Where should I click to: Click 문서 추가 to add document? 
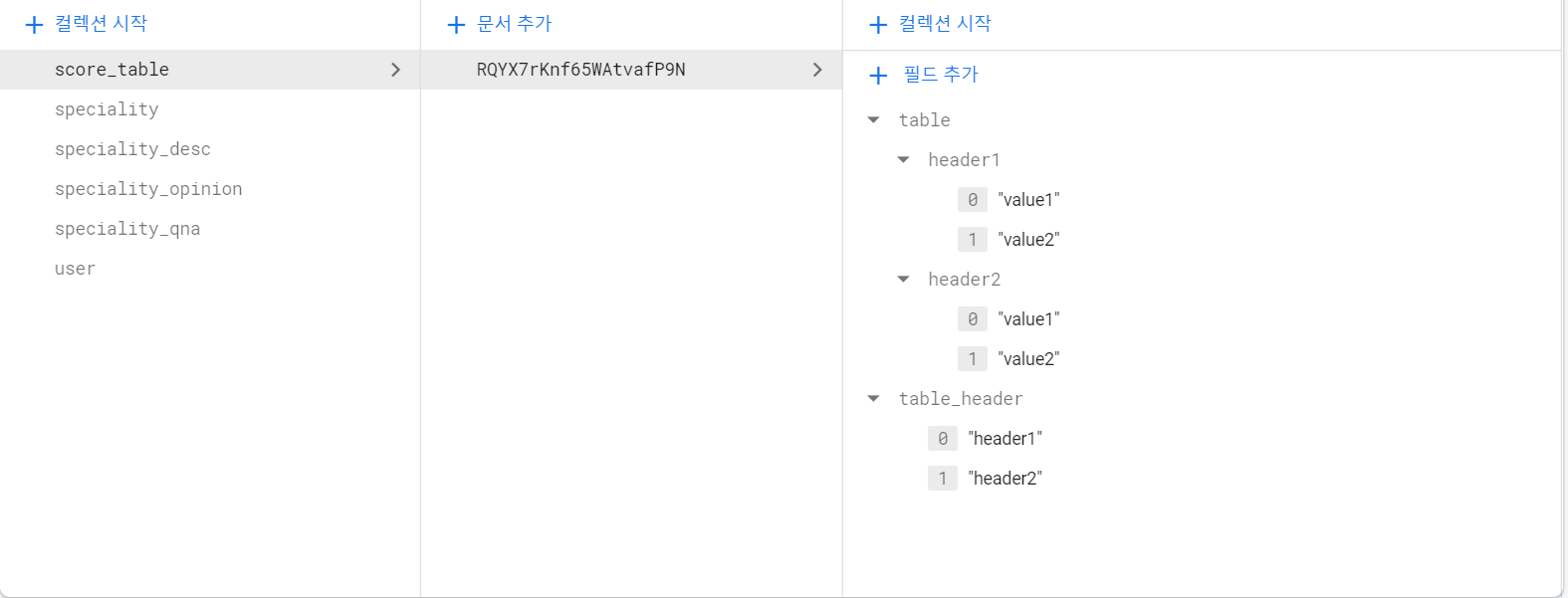pos(514,24)
